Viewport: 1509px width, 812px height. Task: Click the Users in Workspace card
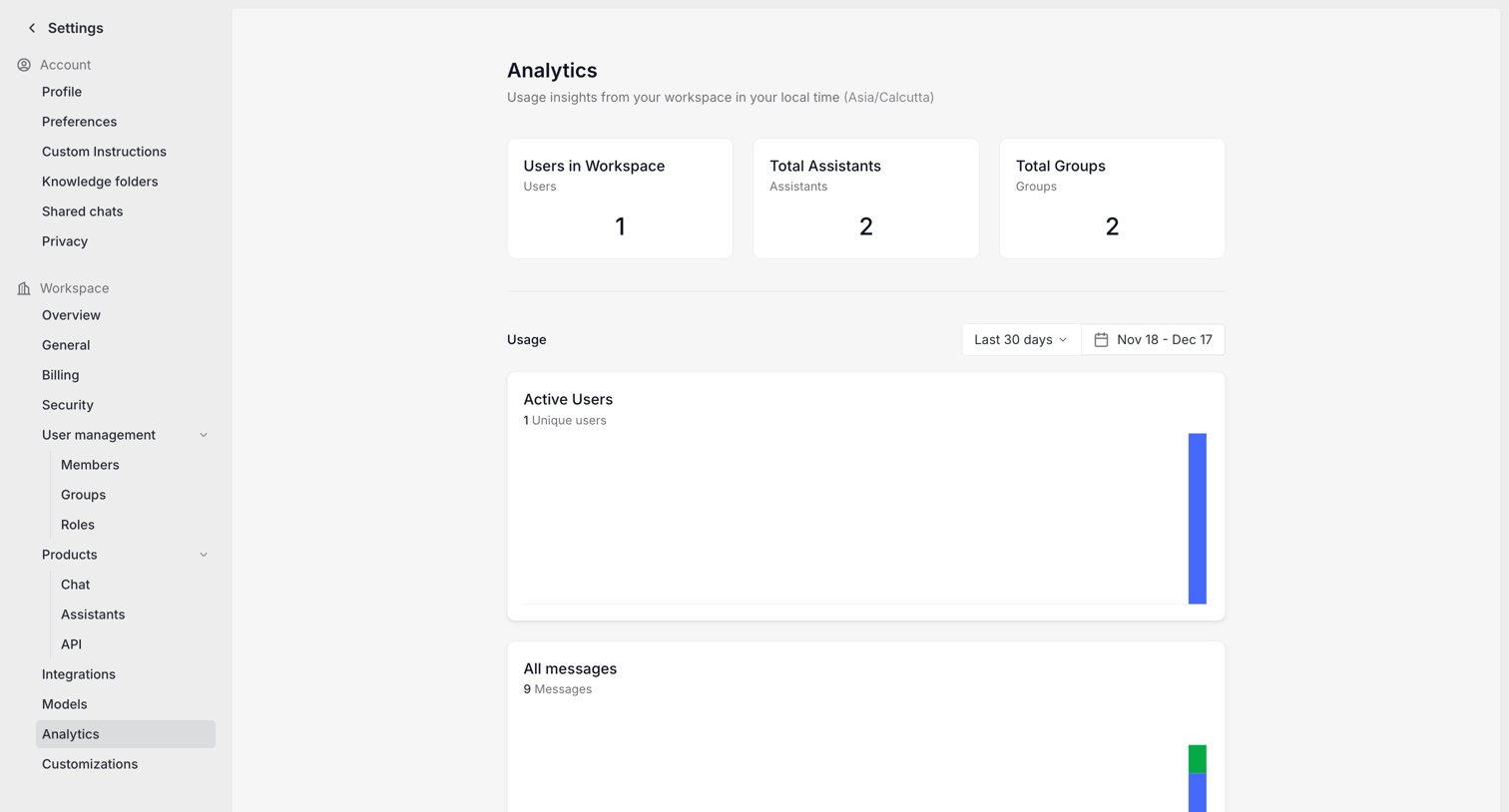[620, 199]
